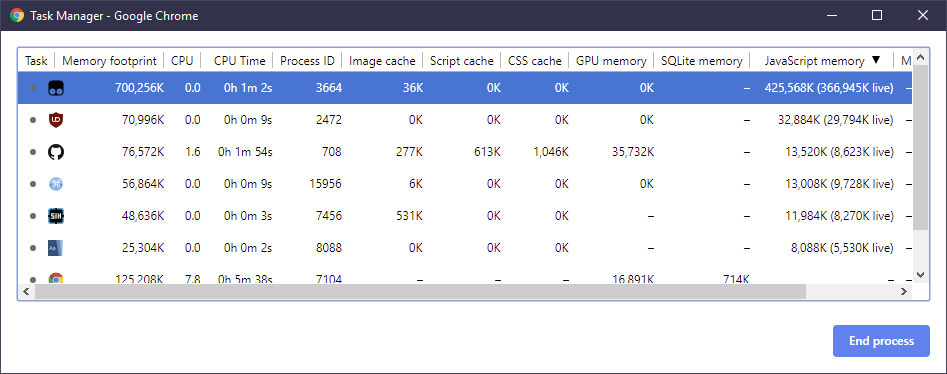Sort by GPU memory column header
Screen dimensions: 947x374
[x=611, y=60]
